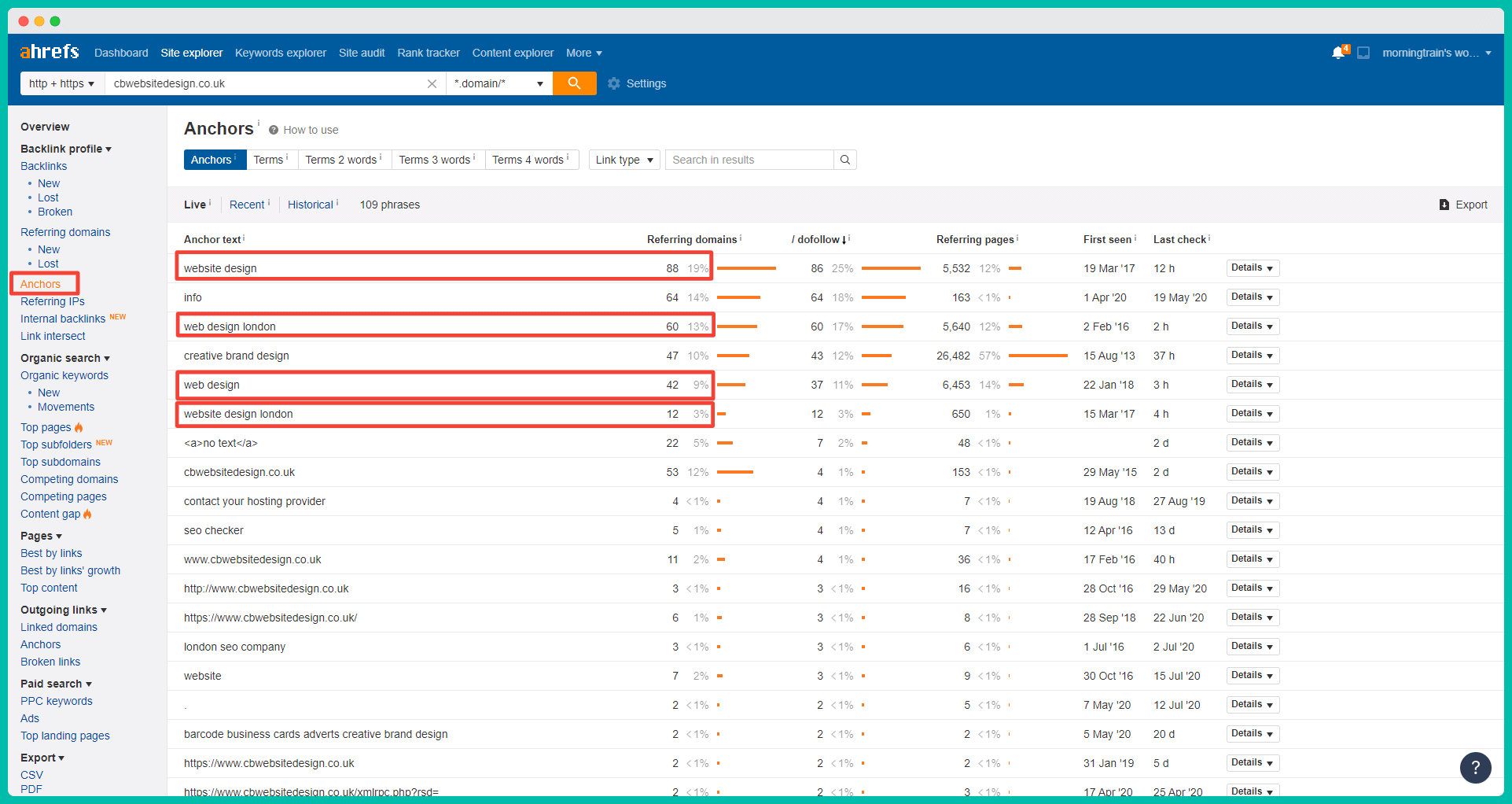Click the Export download icon
This screenshot has height=804, width=1512.
coord(1444,205)
